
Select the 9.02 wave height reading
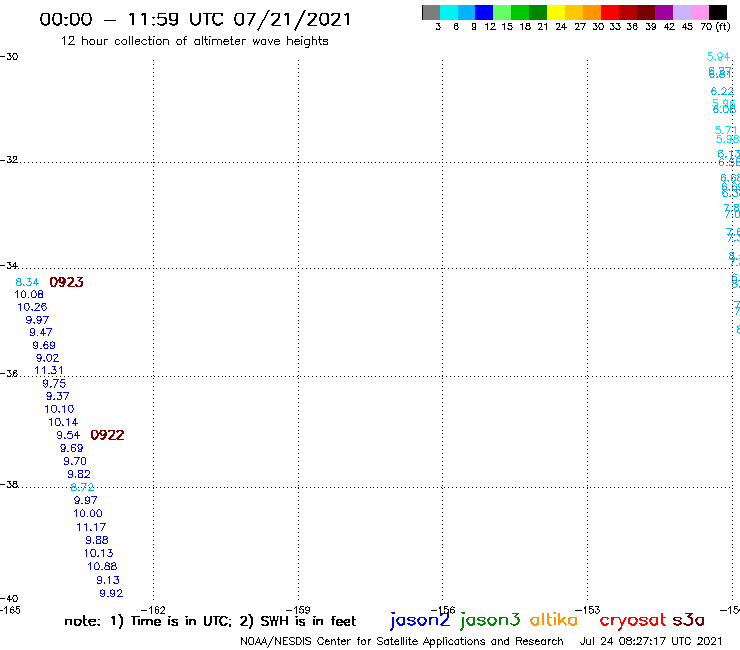(x=47, y=358)
